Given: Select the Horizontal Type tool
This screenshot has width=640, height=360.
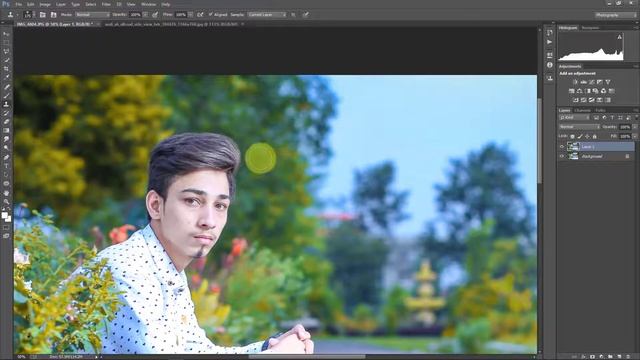Looking at the screenshot, I should click(x=6, y=166).
